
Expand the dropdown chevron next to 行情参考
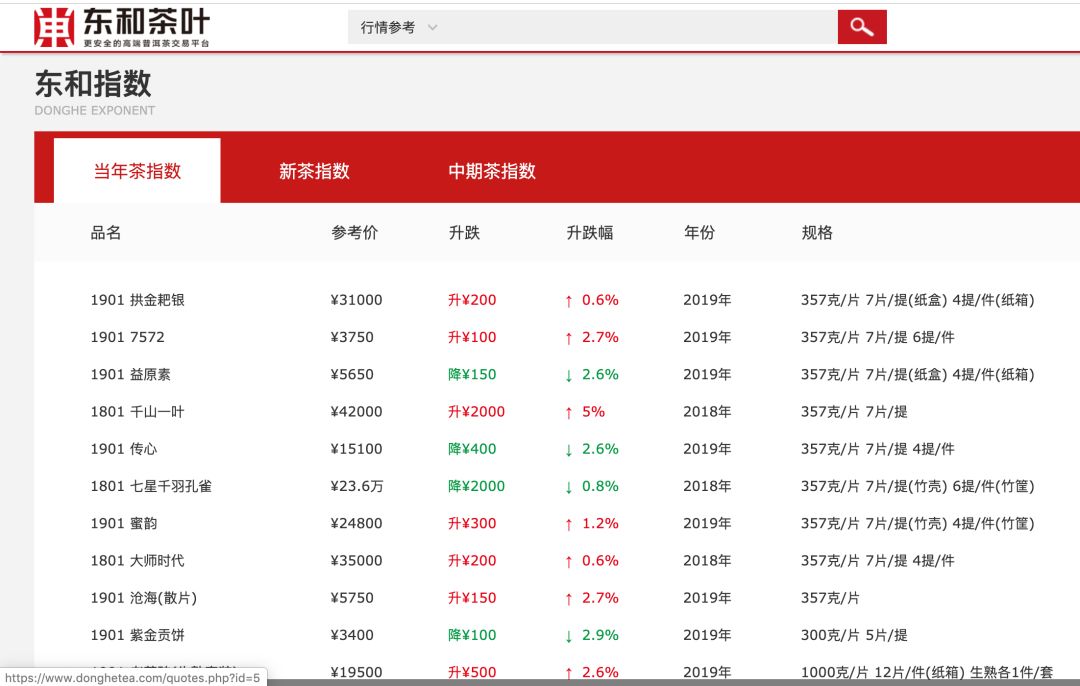click(x=432, y=27)
